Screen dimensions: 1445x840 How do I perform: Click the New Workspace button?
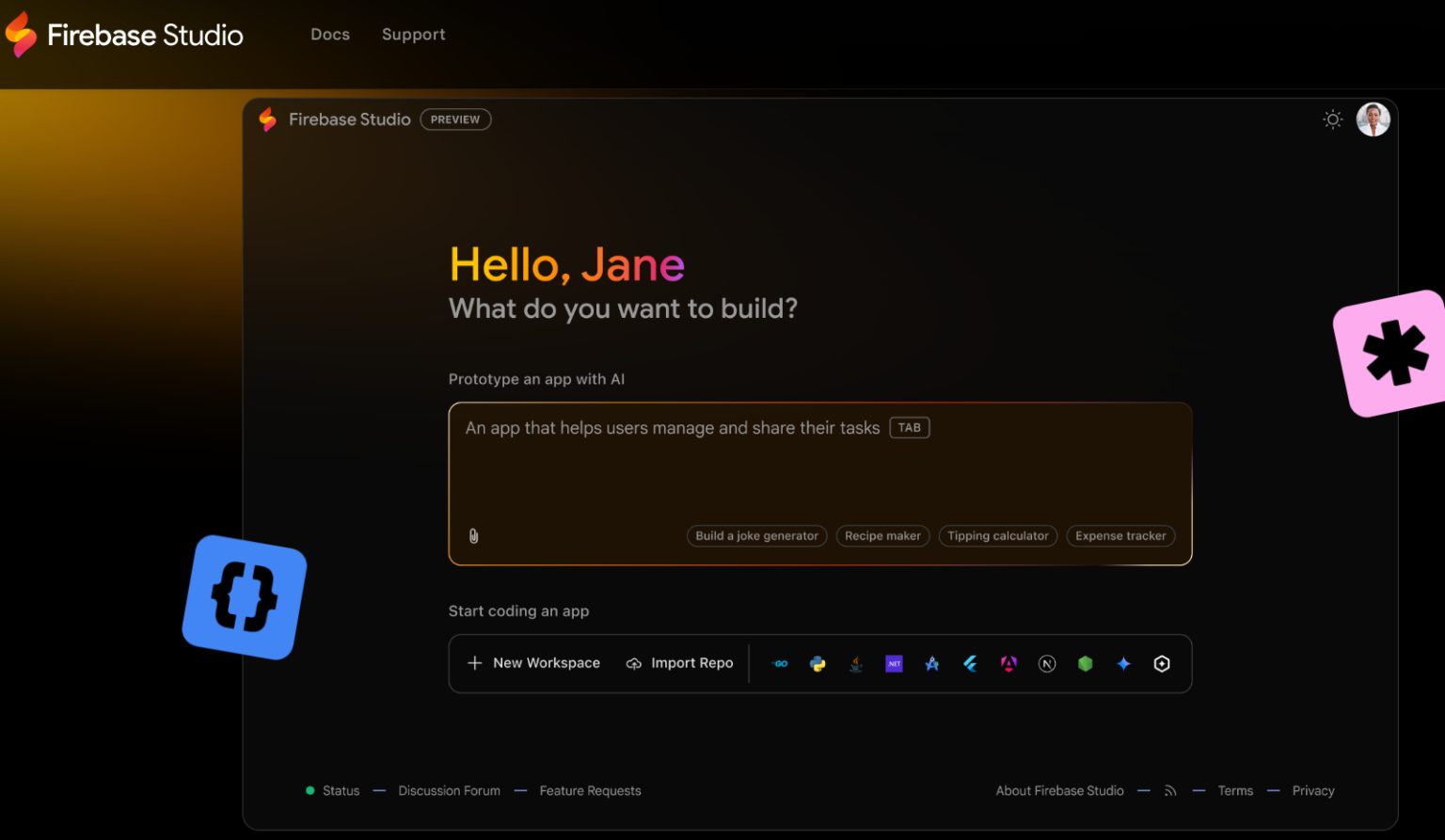click(x=533, y=663)
